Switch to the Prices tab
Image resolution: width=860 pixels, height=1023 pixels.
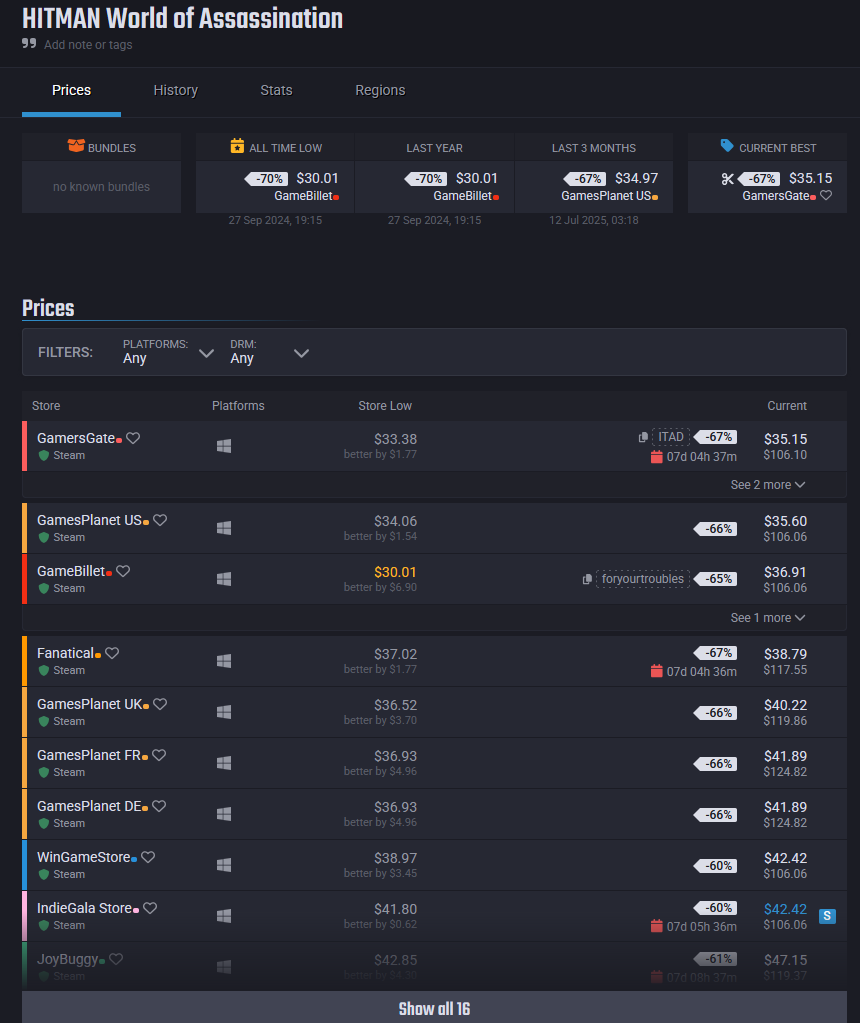(x=71, y=91)
